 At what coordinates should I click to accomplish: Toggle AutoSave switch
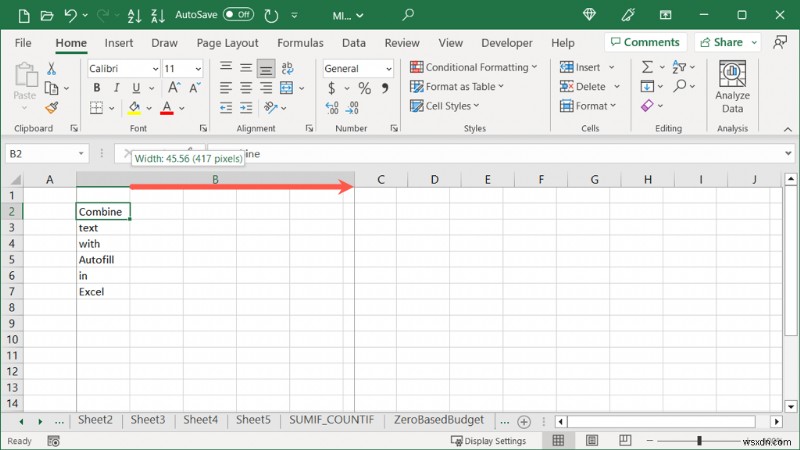pyautogui.click(x=238, y=15)
